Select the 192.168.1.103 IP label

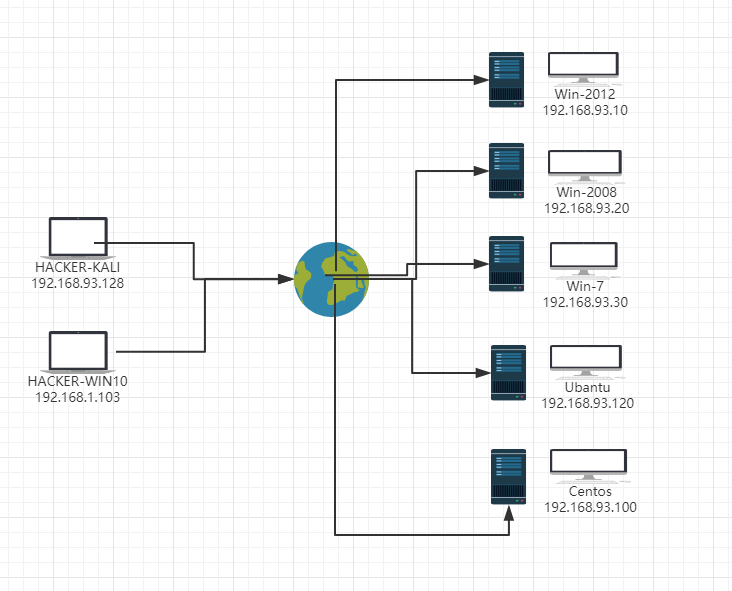click(x=77, y=397)
